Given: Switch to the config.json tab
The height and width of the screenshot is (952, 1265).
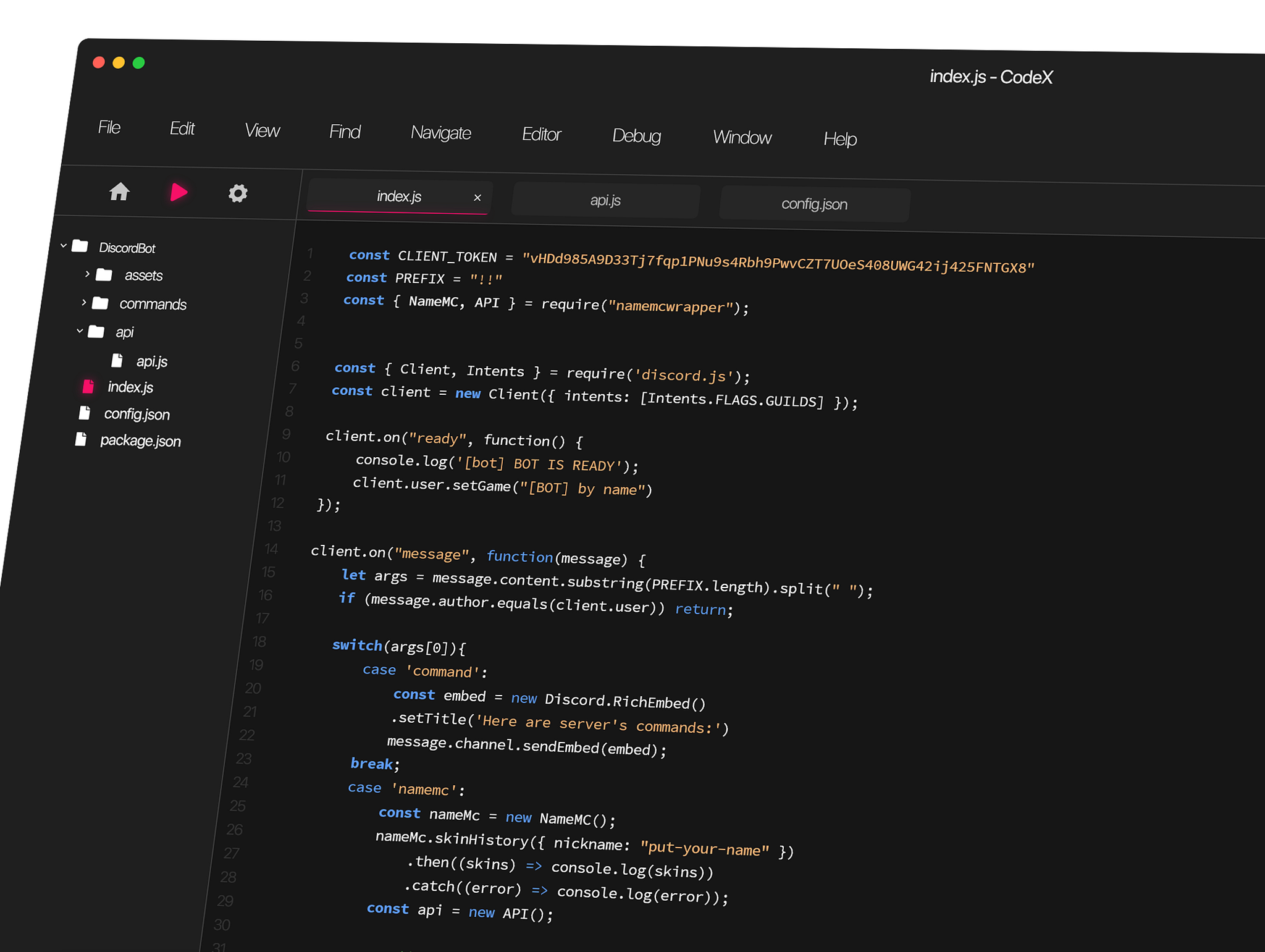Looking at the screenshot, I should (x=813, y=204).
